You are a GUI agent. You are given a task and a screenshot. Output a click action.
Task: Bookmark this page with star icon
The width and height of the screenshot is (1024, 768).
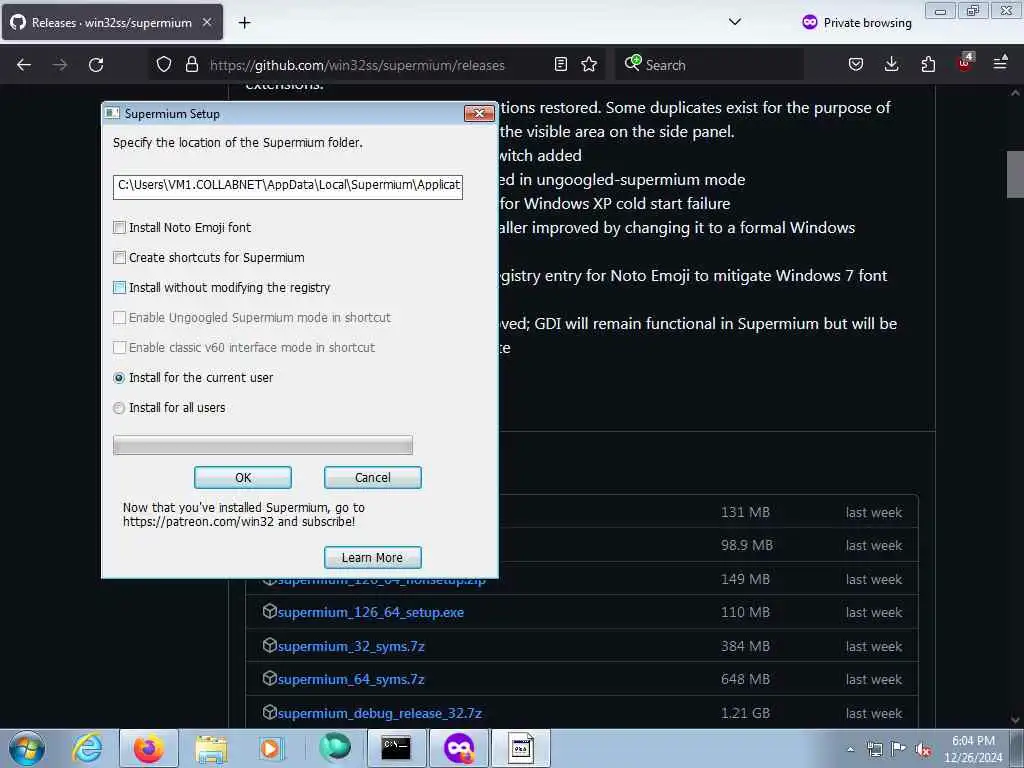coord(589,64)
